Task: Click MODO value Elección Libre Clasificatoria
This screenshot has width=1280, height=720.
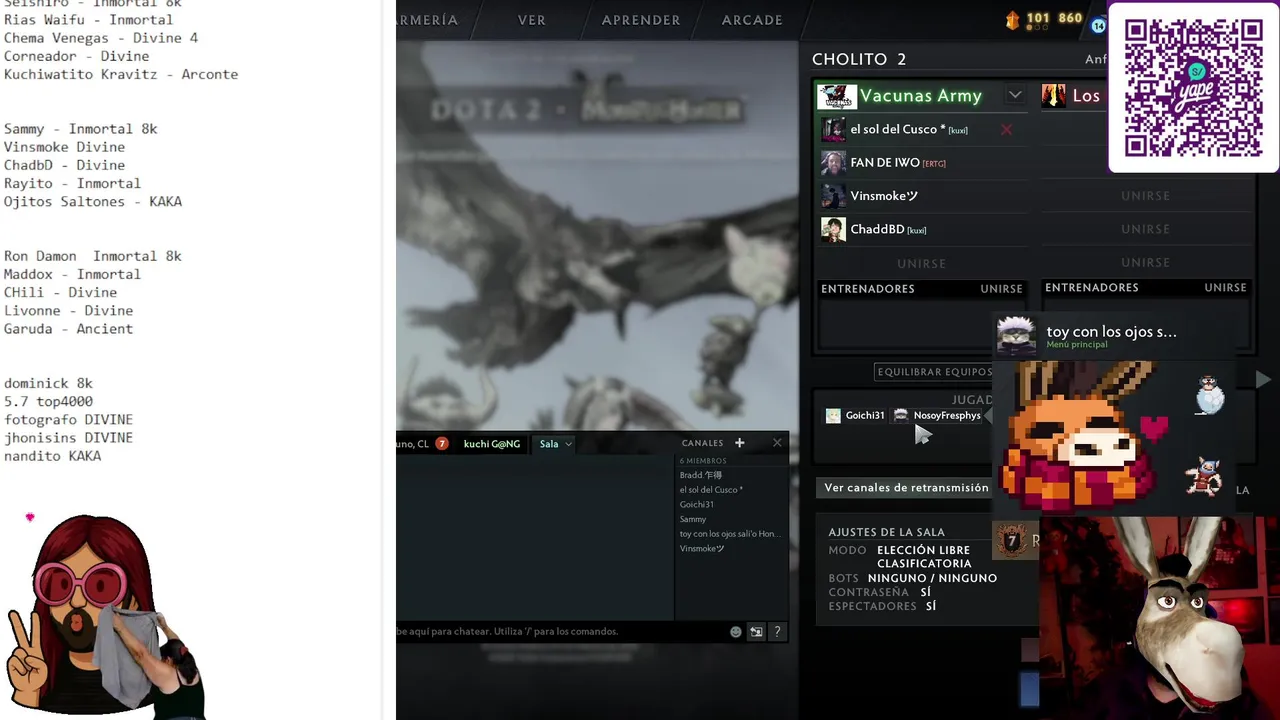Action: coord(924,556)
